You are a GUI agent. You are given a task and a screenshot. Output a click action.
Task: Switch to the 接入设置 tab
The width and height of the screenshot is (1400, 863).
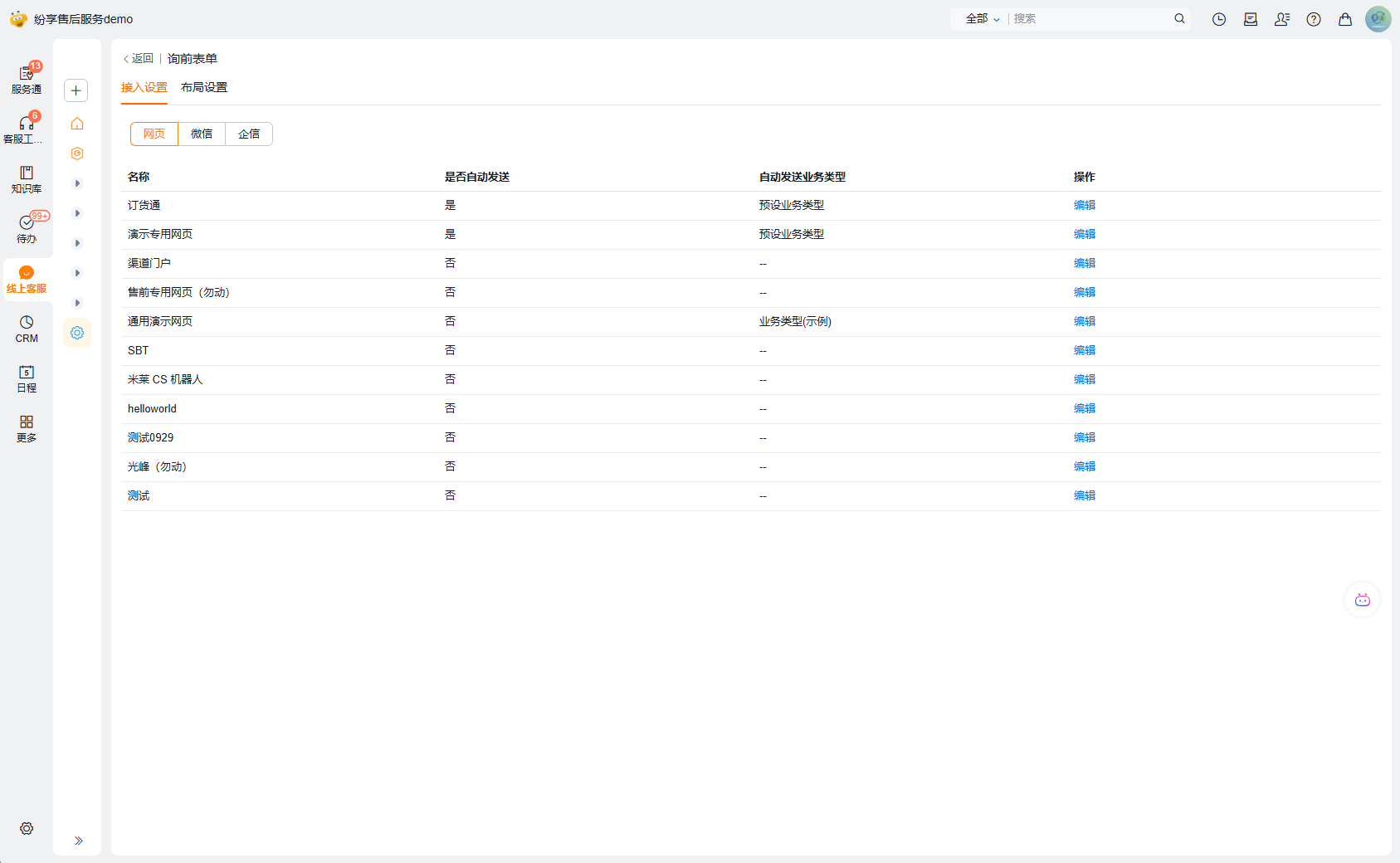144,88
